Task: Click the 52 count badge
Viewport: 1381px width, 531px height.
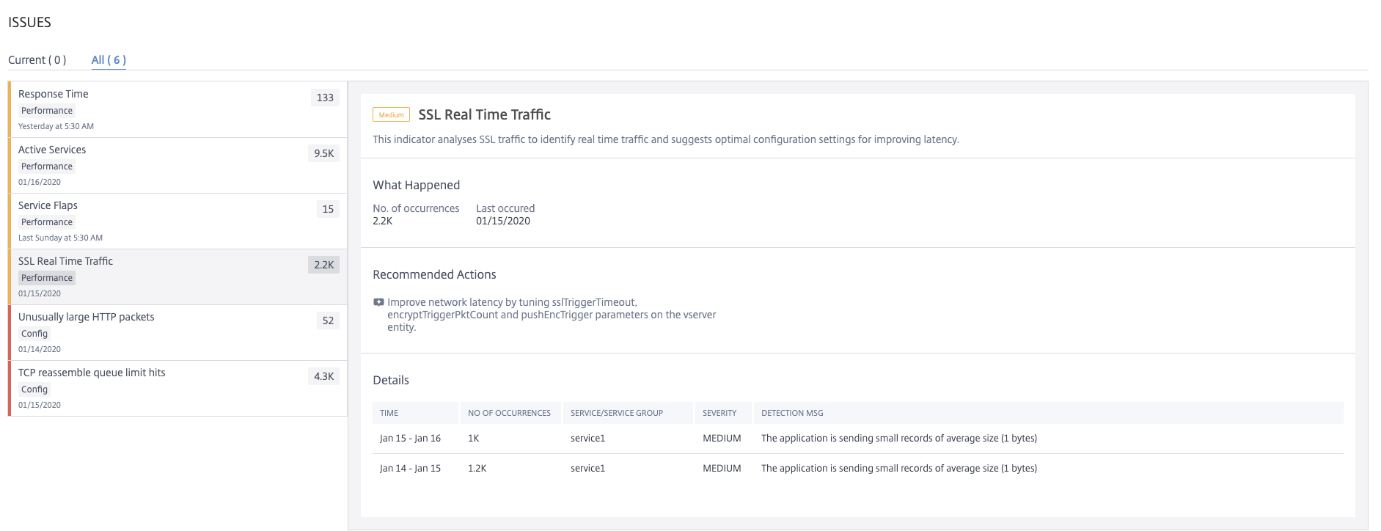Action: 328,321
